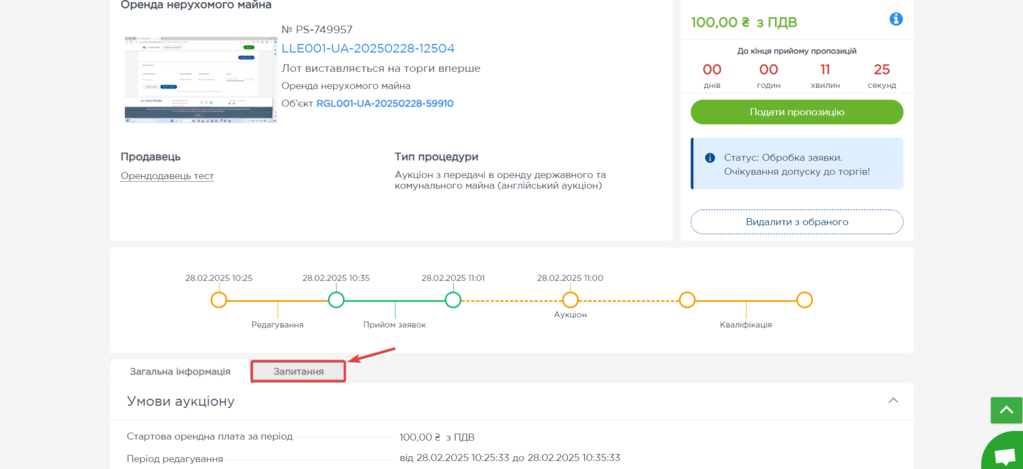Click the last circle marker on the timeline
The height and width of the screenshot is (469, 1023).
[x=804, y=300]
